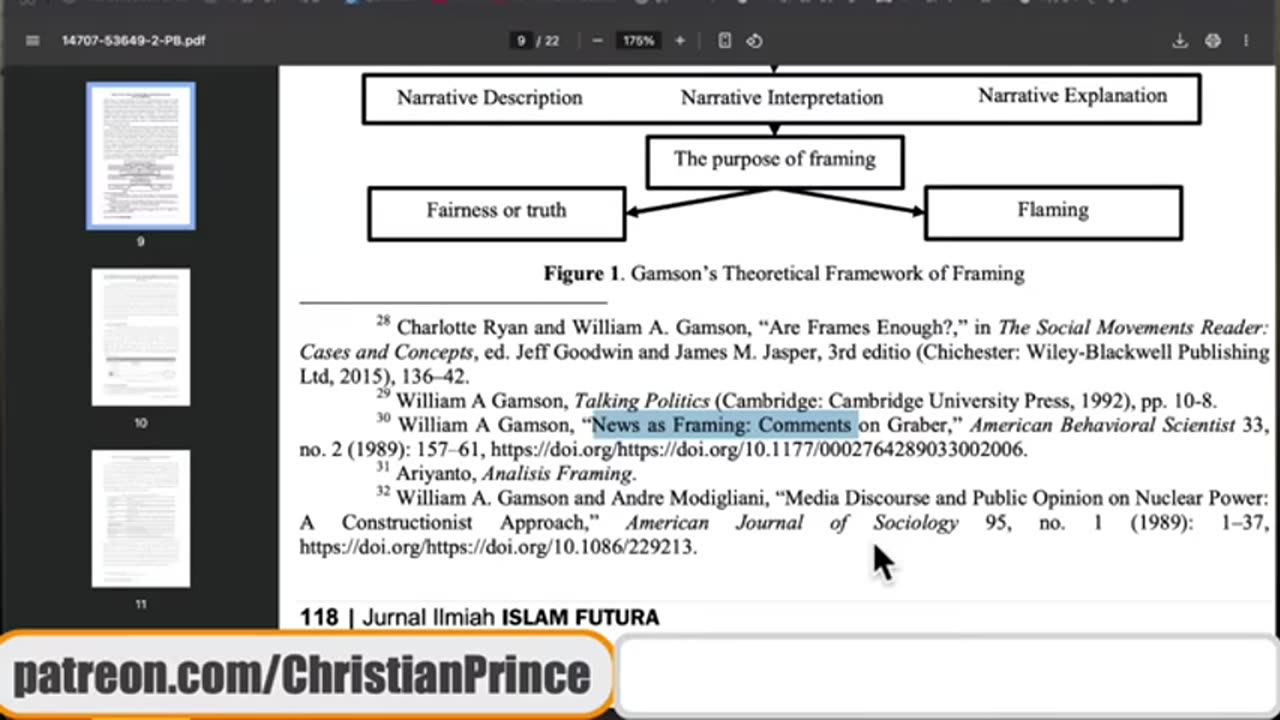Viewport: 1280px width, 720px height.
Task: Click 'Jurnal Ilmiah ISLAM FUTURA' footer
Action: (510, 617)
